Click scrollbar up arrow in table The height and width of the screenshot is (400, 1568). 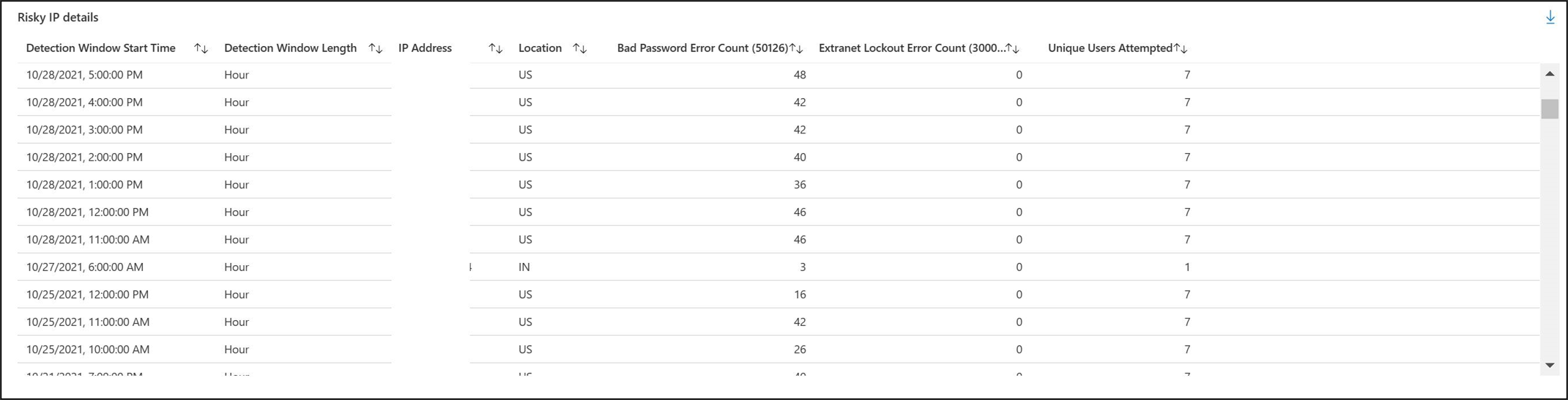tap(1549, 74)
